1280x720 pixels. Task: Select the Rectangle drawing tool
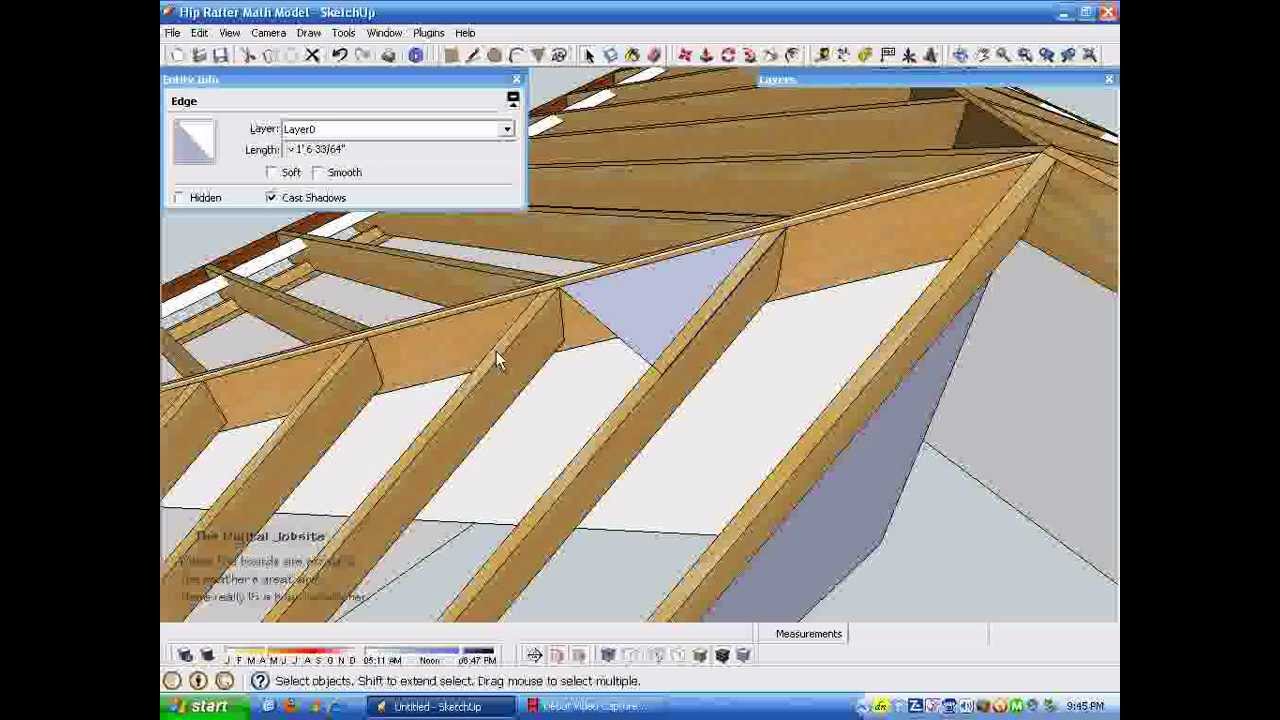coord(451,55)
